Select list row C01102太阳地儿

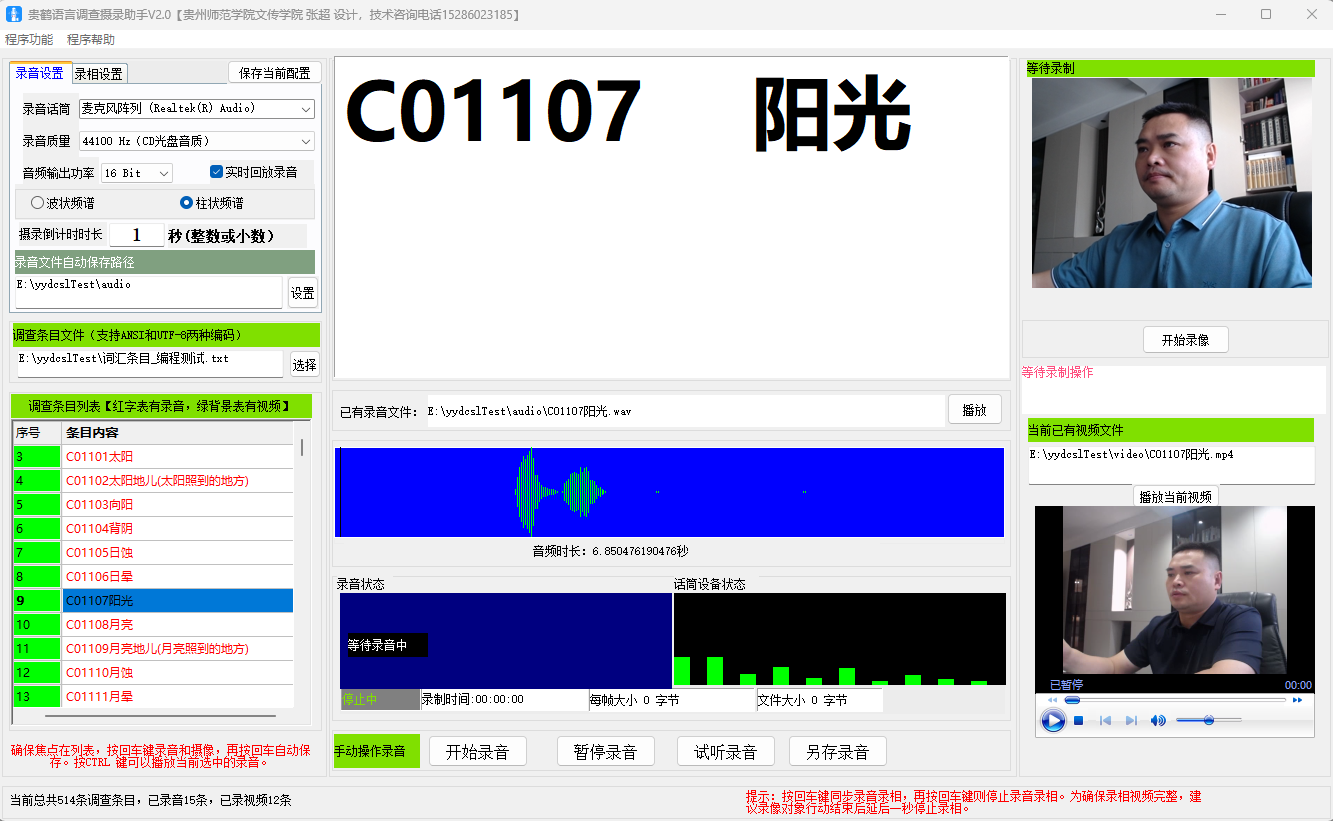[178, 481]
